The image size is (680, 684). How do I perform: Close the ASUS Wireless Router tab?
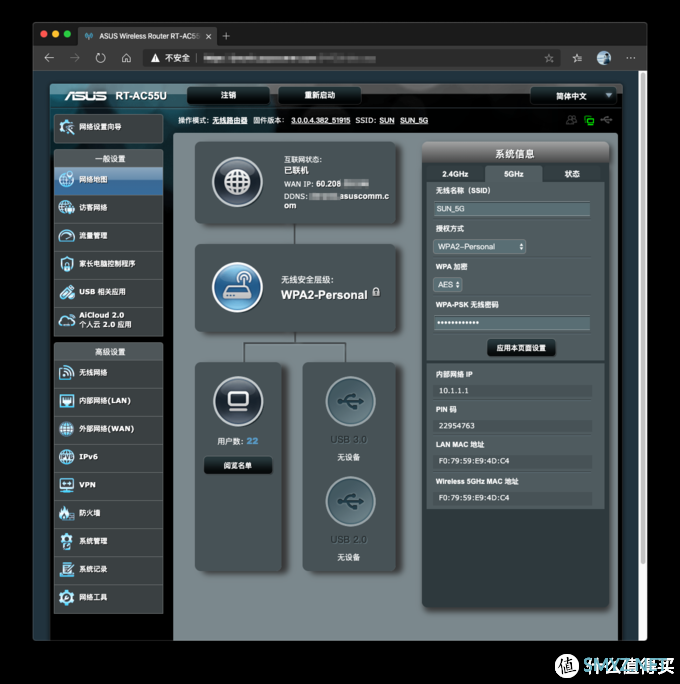click(208, 37)
